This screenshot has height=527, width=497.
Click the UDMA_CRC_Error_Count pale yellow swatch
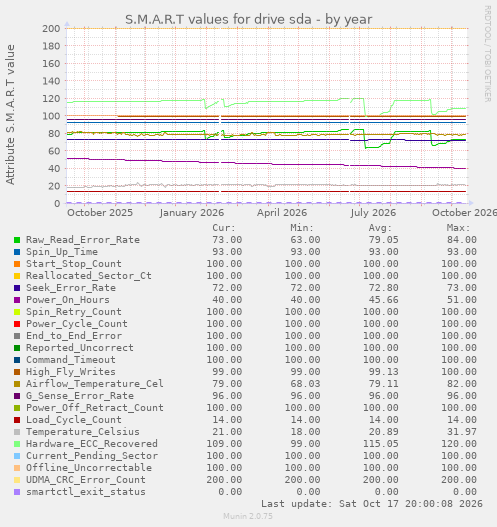17,480
